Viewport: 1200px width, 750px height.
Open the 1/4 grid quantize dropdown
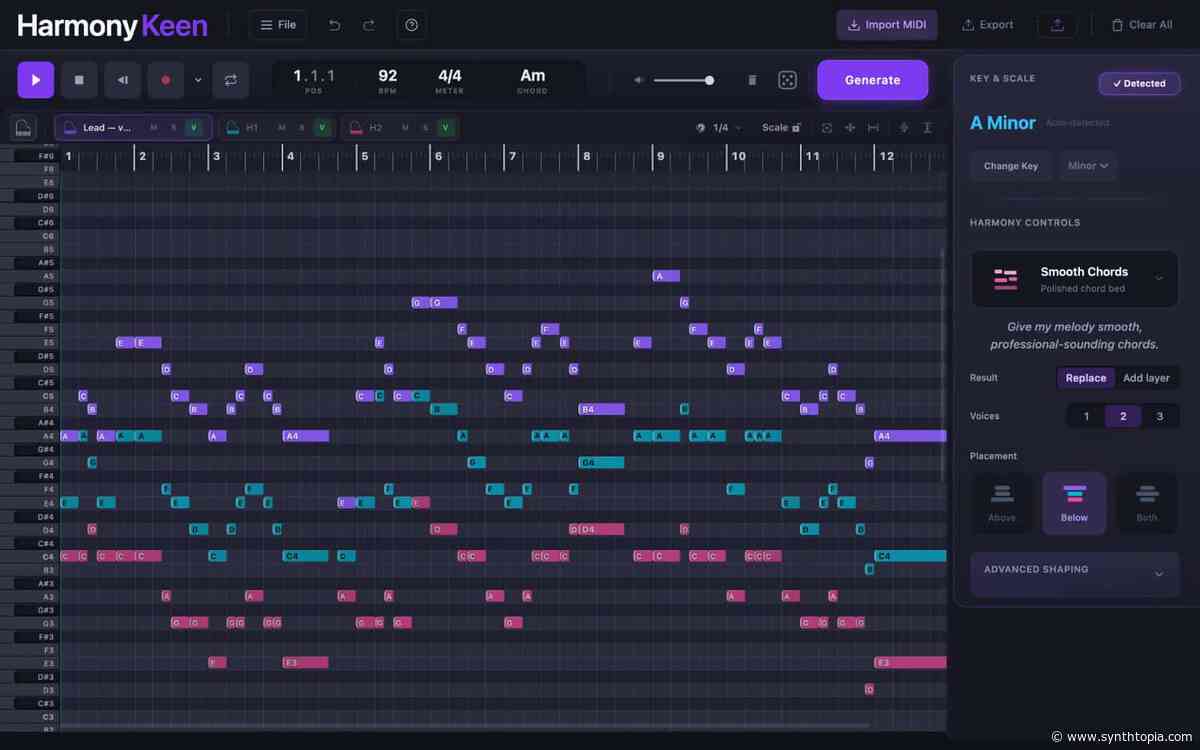point(720,128)
